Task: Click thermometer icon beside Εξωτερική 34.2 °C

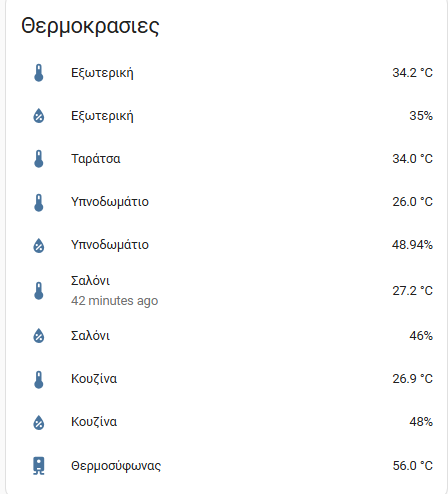Action: [x=39, y=73]
